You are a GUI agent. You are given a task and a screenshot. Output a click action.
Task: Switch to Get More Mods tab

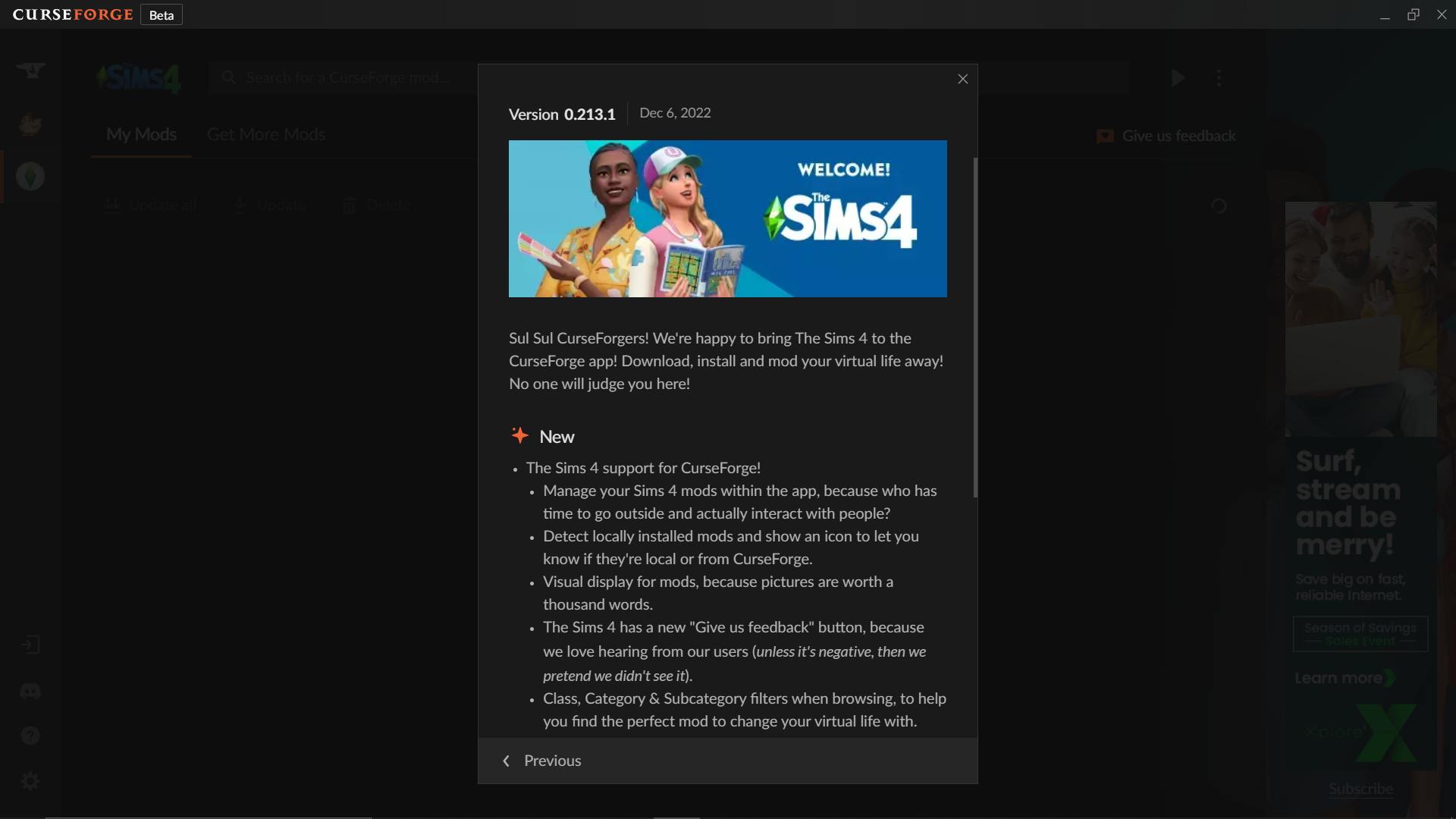[x=266, y=135]
